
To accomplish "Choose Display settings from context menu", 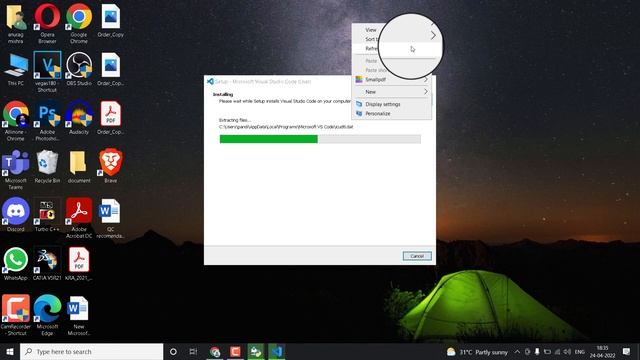I will pyautogui.click(x=391, y=104).
